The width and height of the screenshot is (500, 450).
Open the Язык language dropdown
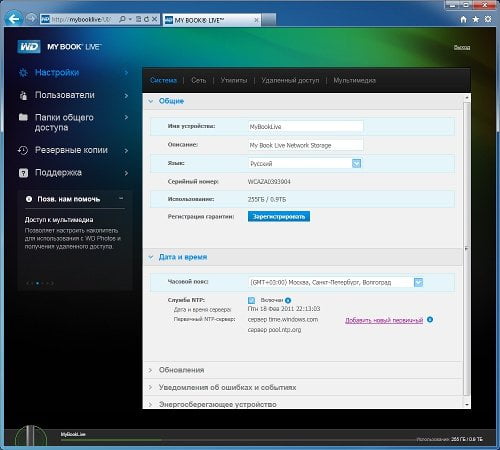coord(356,163)
